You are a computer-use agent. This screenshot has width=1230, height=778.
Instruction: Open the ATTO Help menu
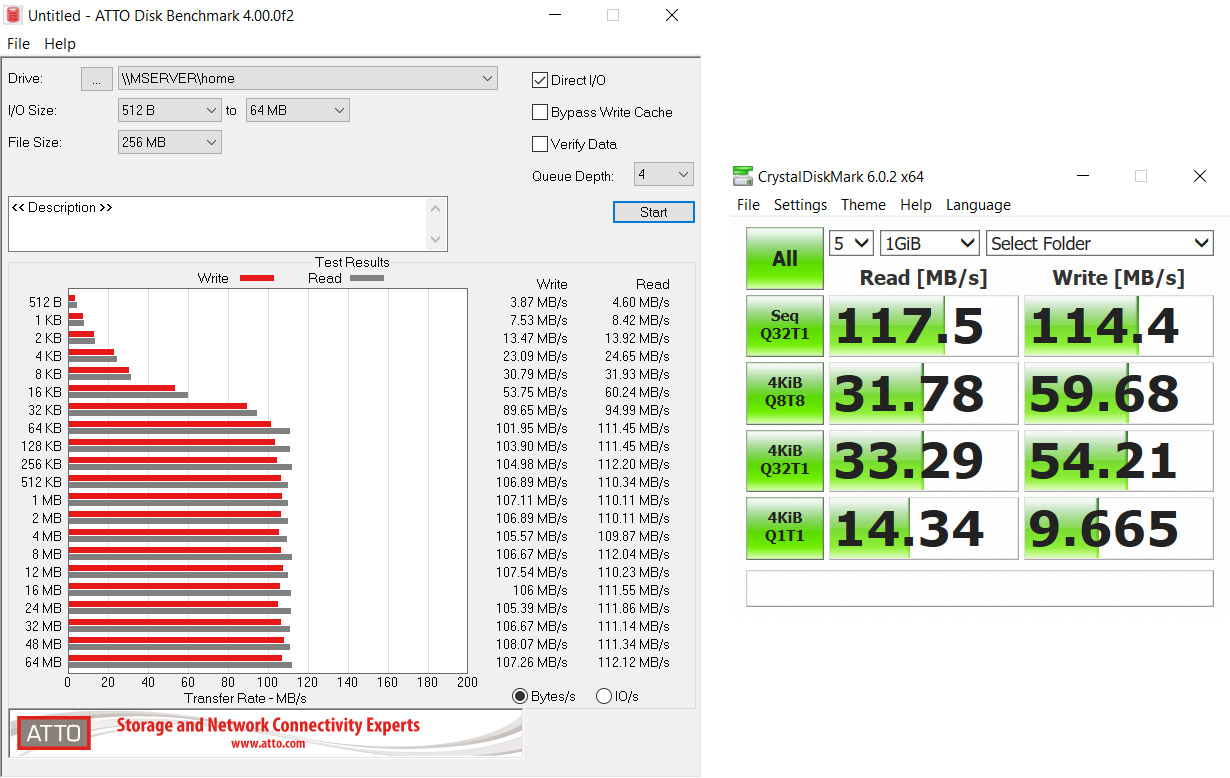pos(60,44)
